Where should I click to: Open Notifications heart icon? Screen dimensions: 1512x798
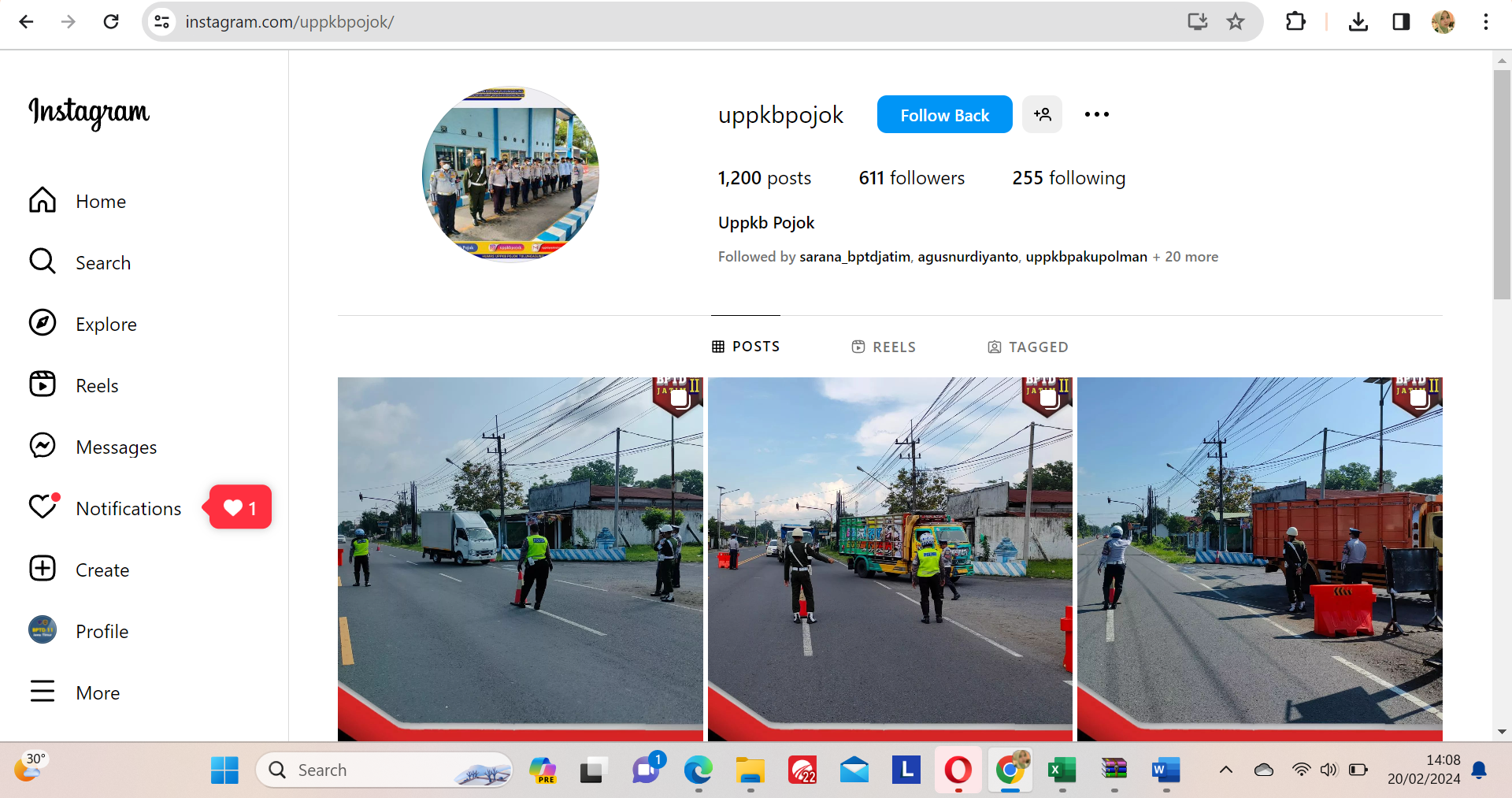coord(43,507)
